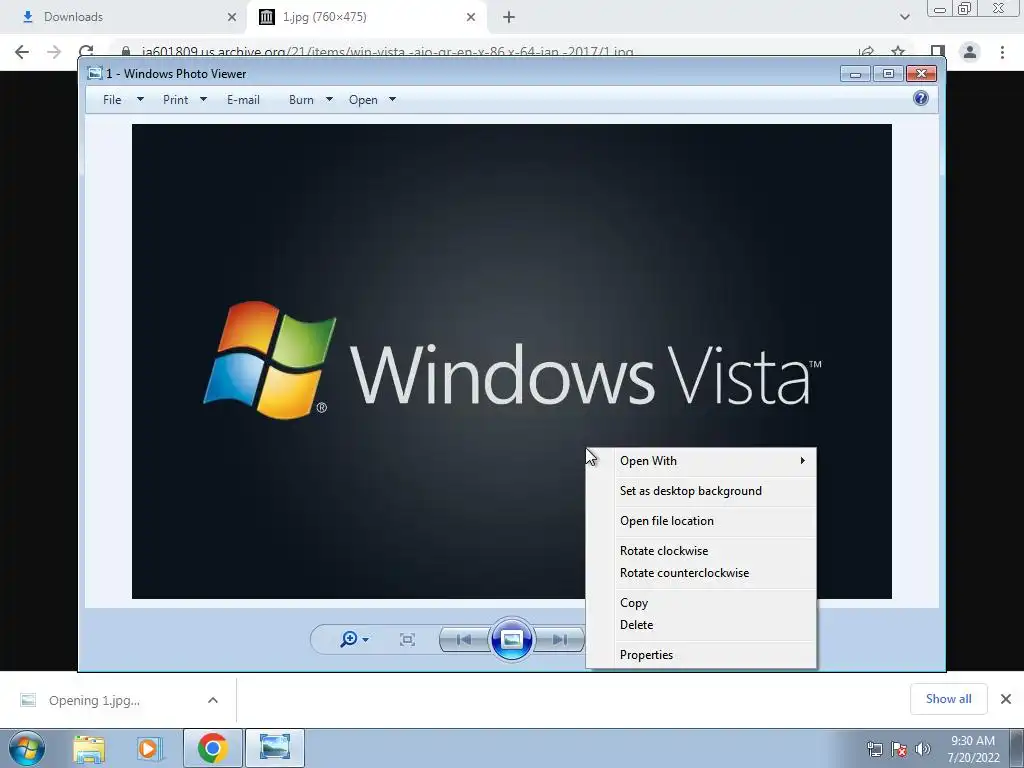This screenshot has height=768, width=1024.
Task: Click the Show desktop strip
Action: coord(1017,748)
